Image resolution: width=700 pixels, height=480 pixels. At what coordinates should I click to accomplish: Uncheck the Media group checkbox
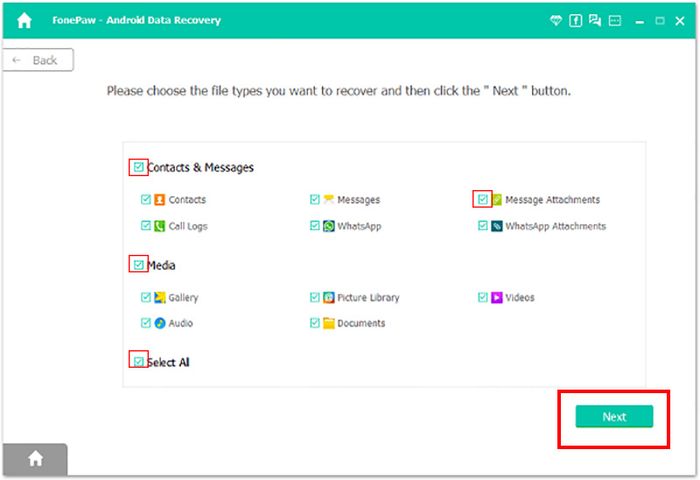138,264
